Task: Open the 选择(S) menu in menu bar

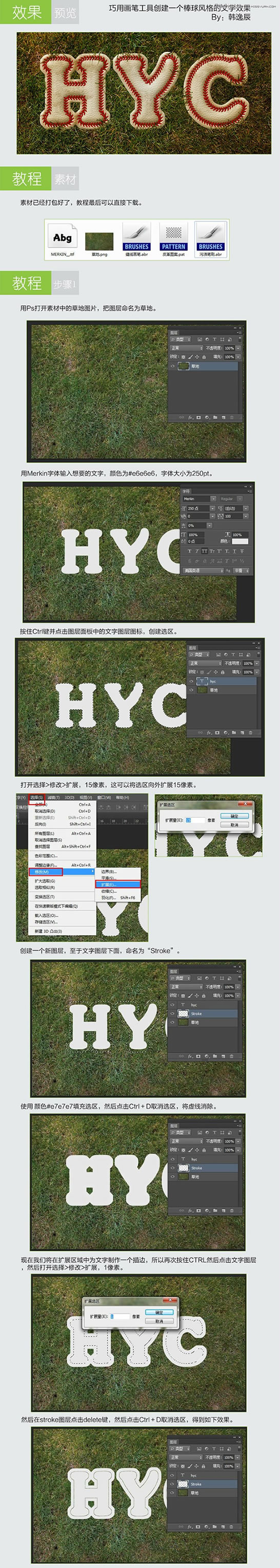Action: click(x=37, y=797)
